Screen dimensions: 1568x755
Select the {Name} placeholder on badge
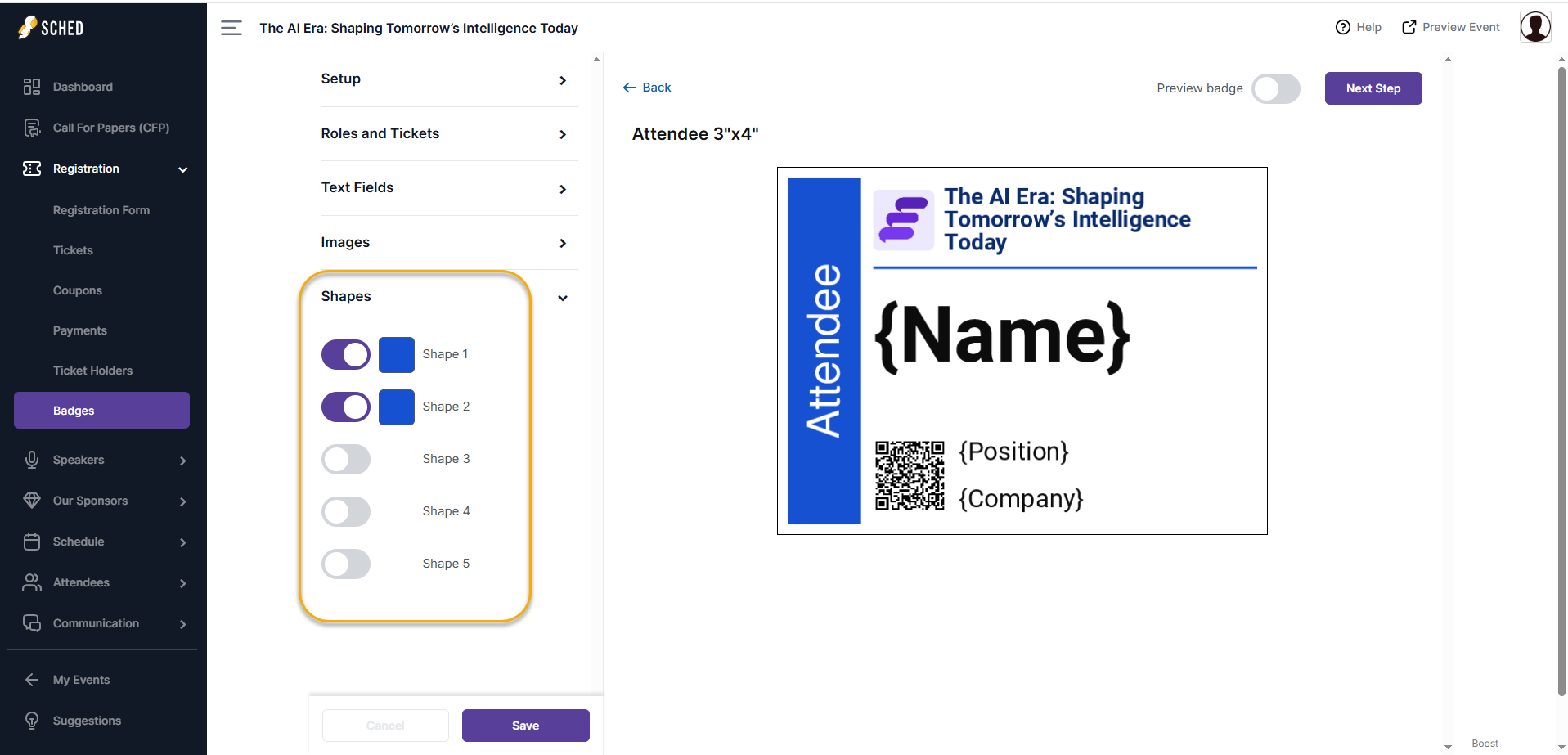point(1003,335)
